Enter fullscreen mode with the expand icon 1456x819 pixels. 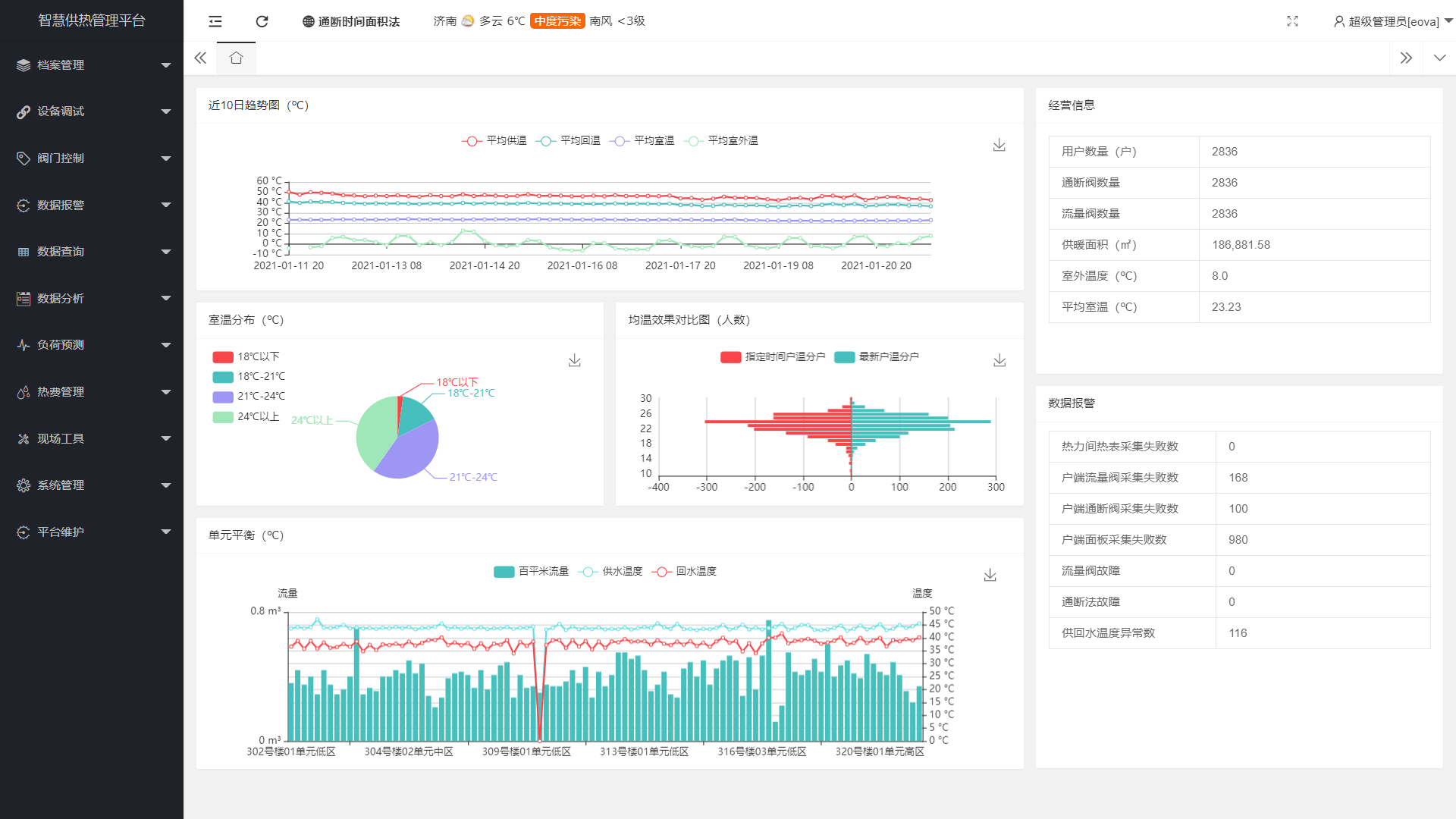(1292, 21)
